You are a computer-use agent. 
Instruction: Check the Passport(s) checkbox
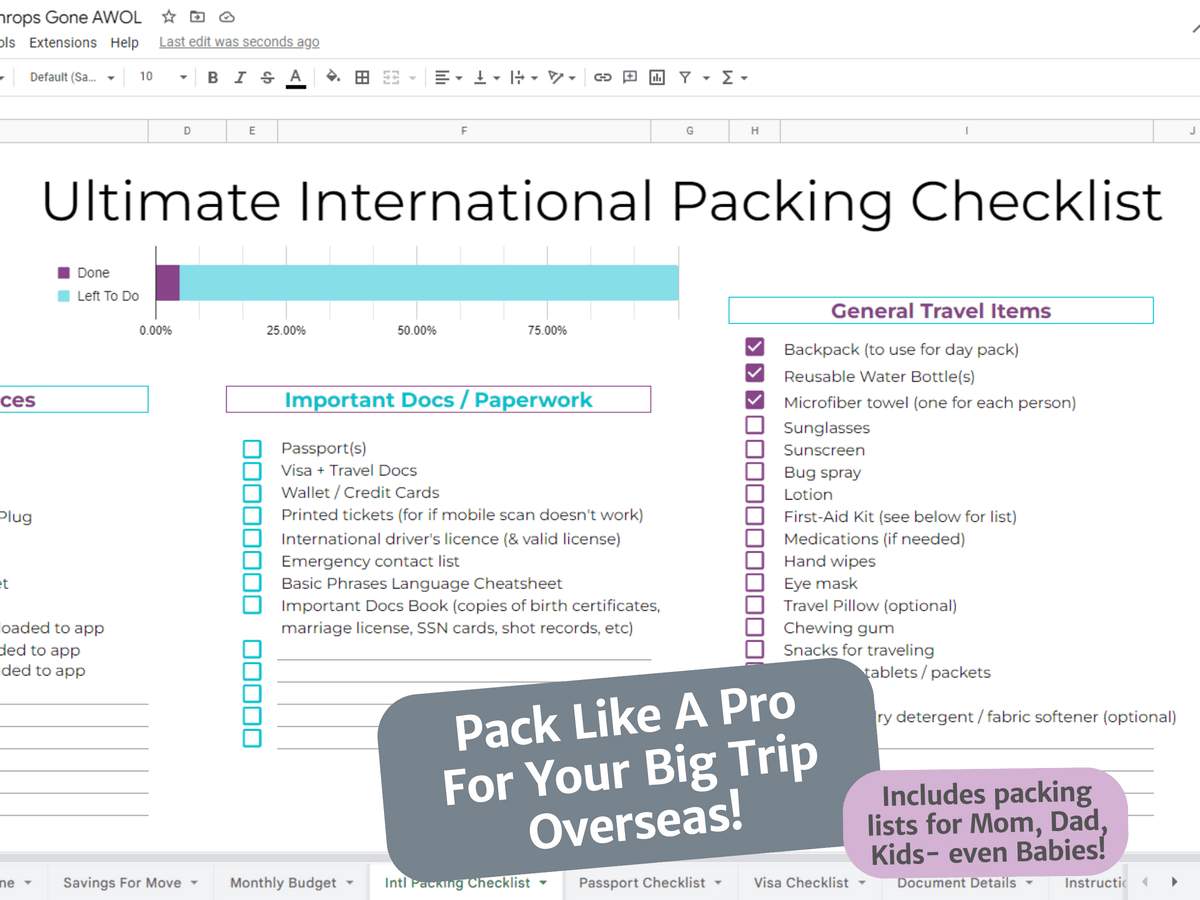point(252,449)
